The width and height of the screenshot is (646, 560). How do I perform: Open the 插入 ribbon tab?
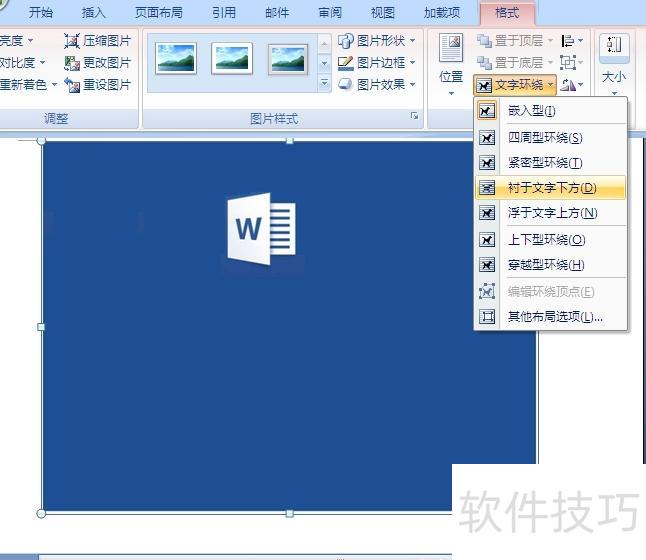pyautogui.click(x=94, y=12)
